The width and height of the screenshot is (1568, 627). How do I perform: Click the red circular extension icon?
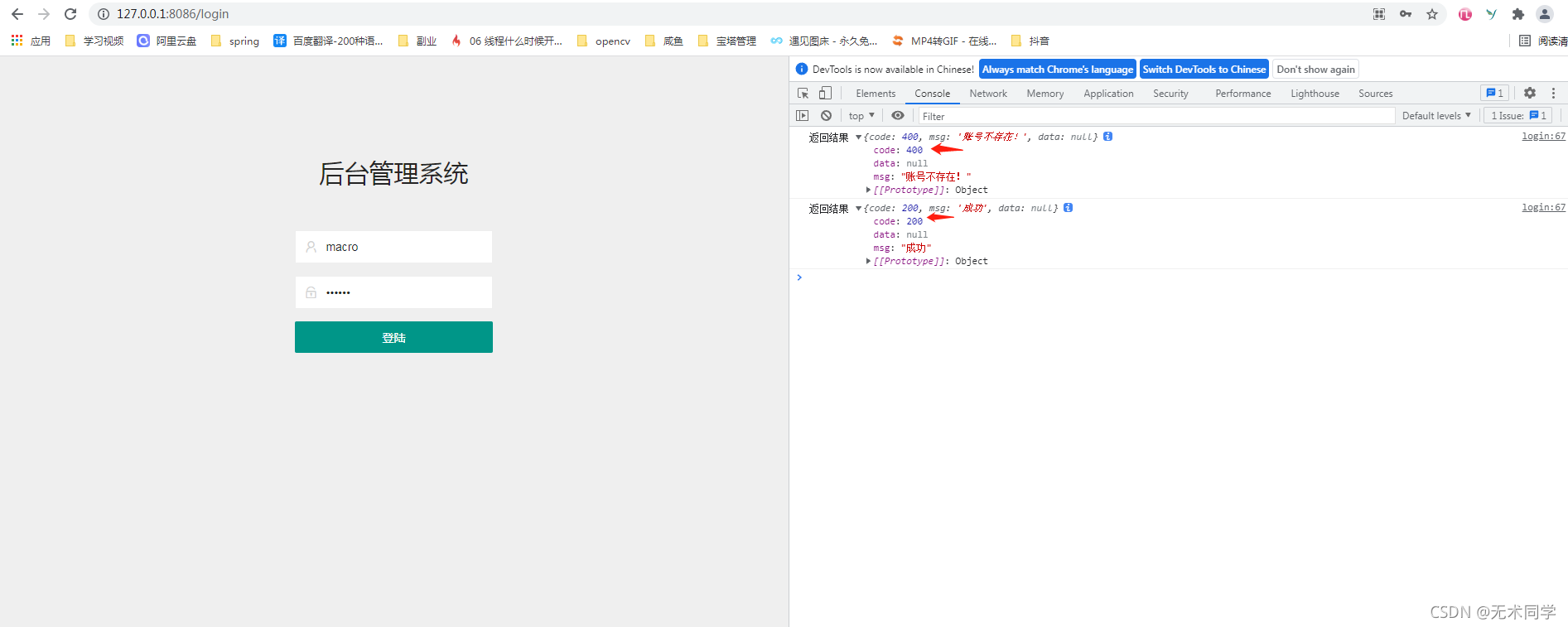[1465, 14]
